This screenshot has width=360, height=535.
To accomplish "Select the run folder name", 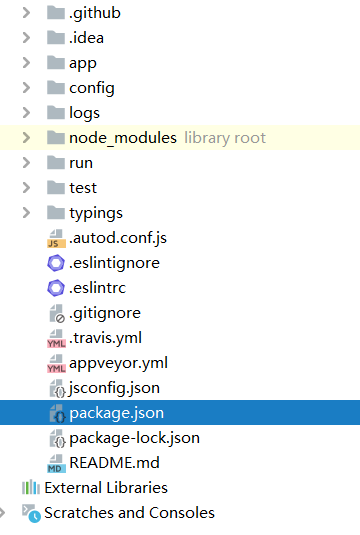I will tap(81, 163).
